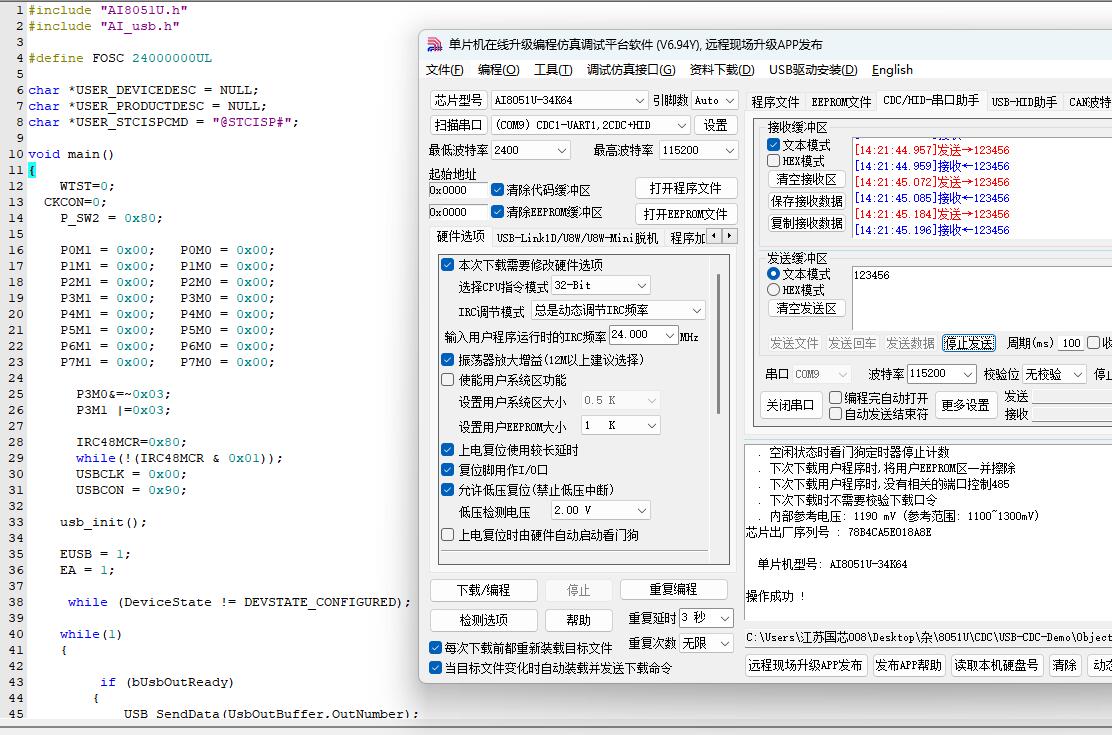Toggle 上电复位使用较长延时 checkbox

(x=447, y=450)
